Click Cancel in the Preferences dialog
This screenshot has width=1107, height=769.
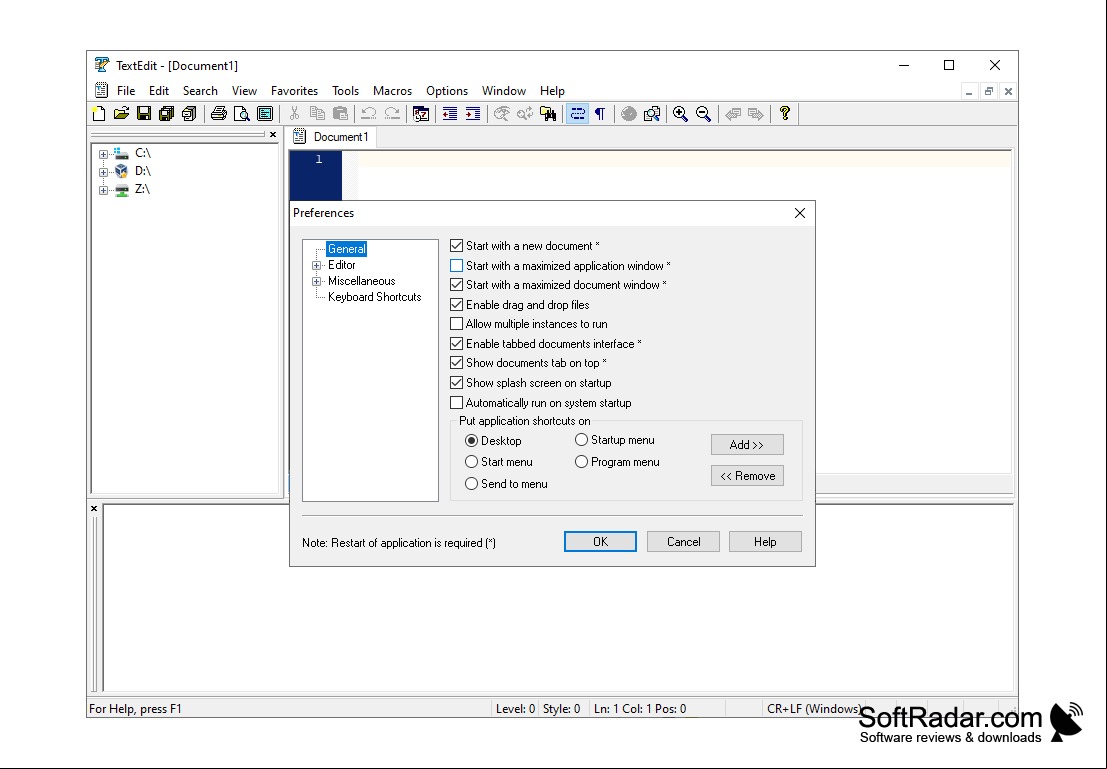coord(683,542)
